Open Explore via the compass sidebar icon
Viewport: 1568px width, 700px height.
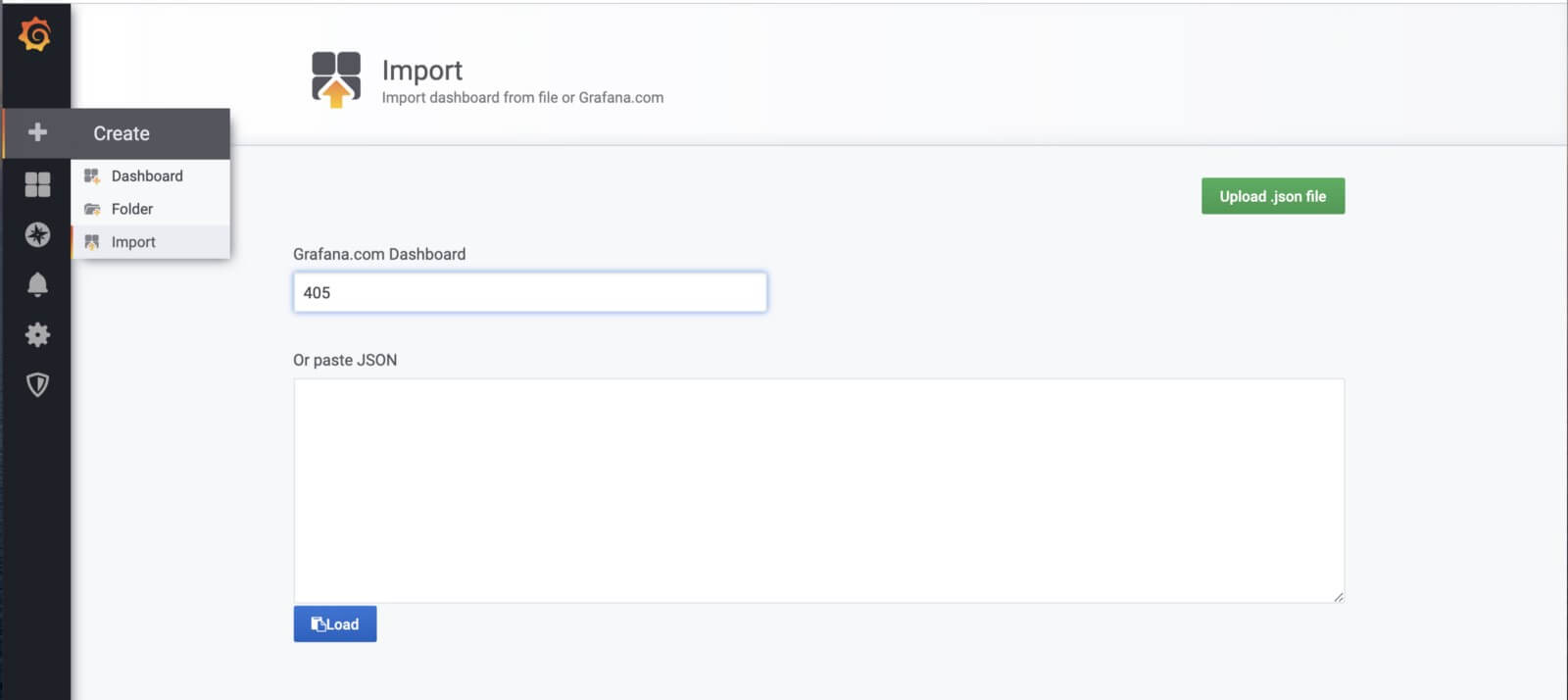point(37,234)
